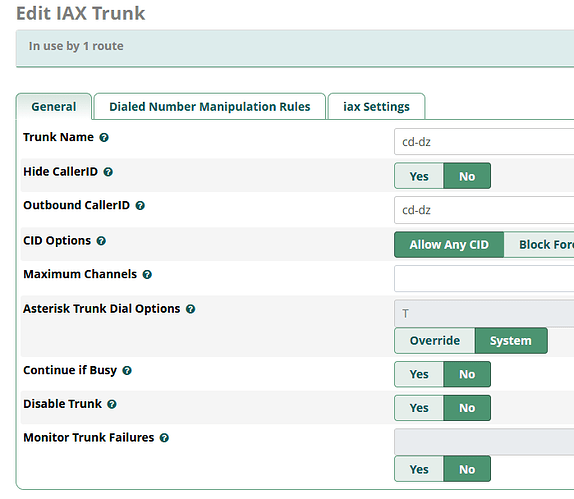574x499 pixels.
Task: Show Monitor Trunk Failures help icon
Action: 164,438
